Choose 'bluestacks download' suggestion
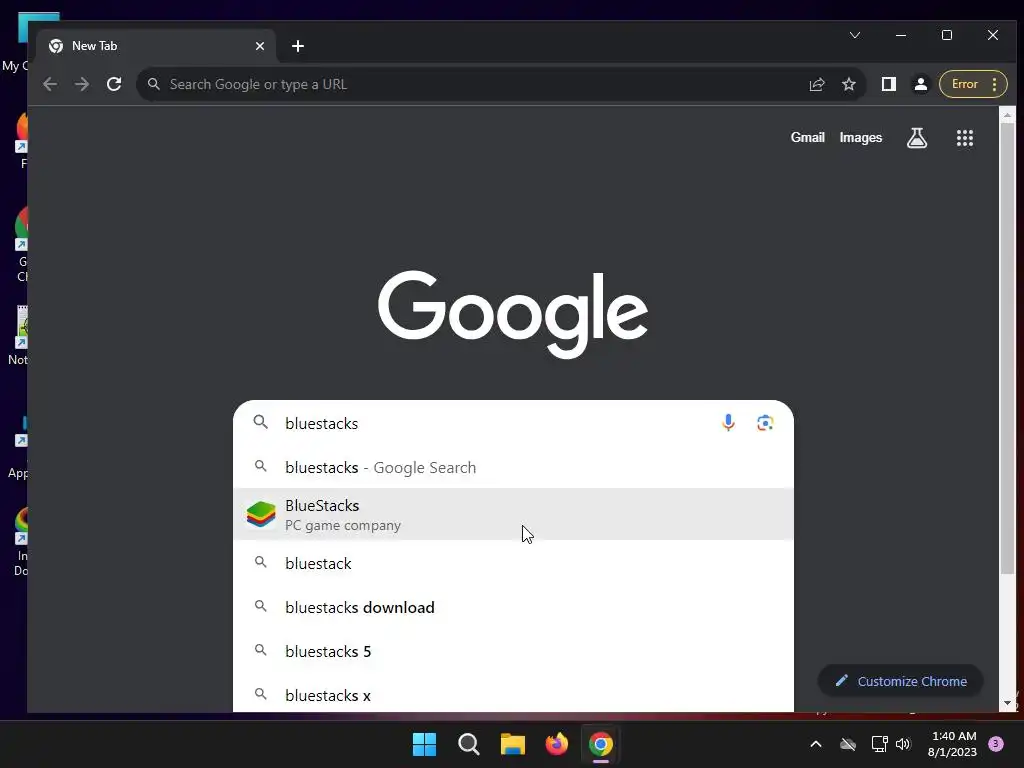The height and width of the screenshot is (768, 1024). (513, 607)
